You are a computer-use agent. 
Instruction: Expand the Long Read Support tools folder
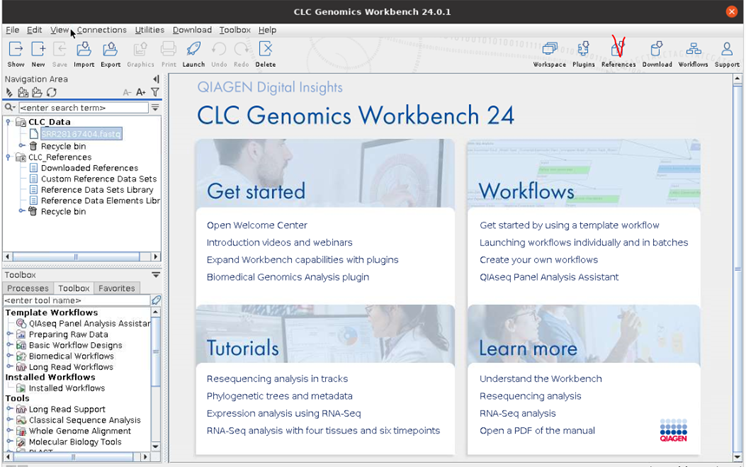pyautogui.click(x=9, y=409)
